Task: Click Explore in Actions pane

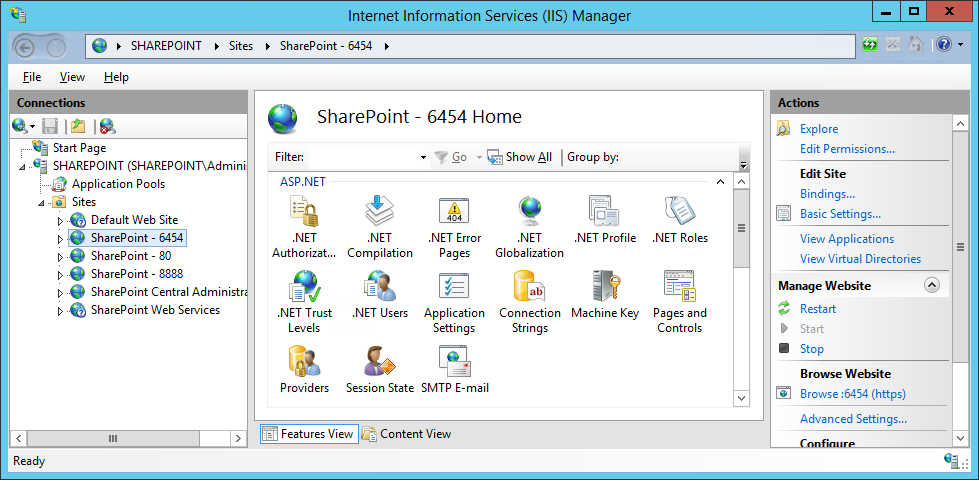Action: tap(819, 129)
